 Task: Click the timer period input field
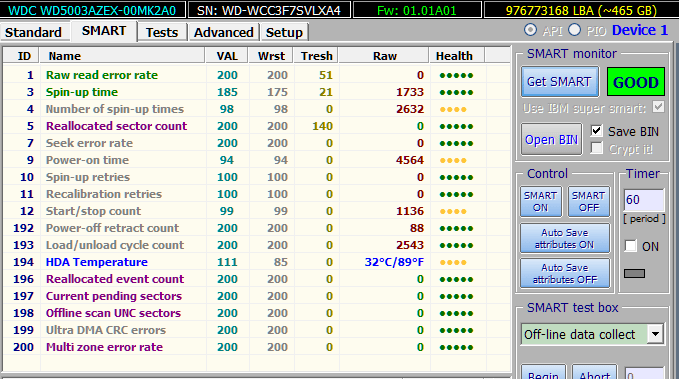tap(643, 200)
